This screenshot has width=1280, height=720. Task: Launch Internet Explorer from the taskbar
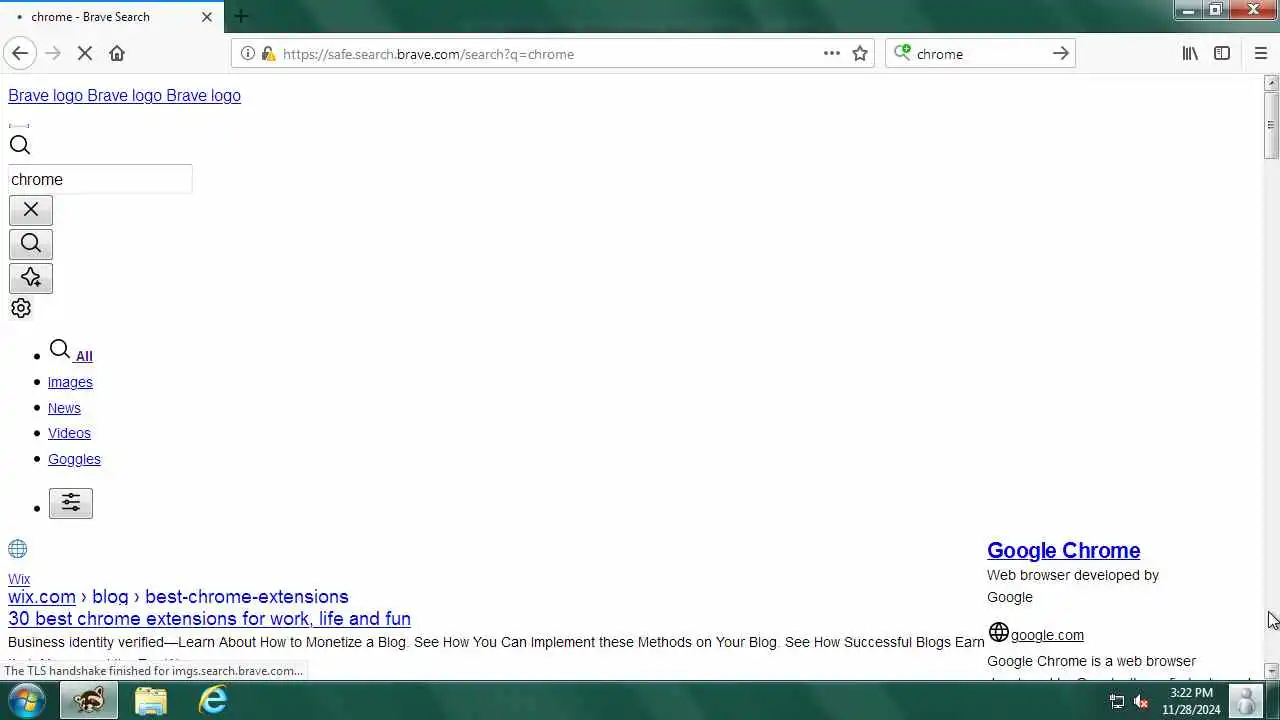point(213,700)
